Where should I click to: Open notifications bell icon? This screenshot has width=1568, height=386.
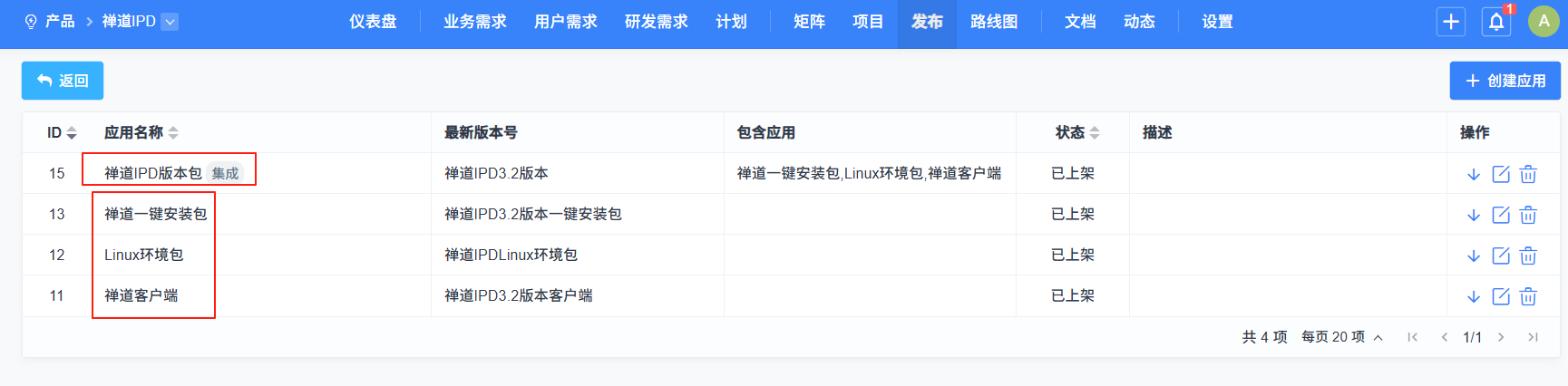[1496, 22]
